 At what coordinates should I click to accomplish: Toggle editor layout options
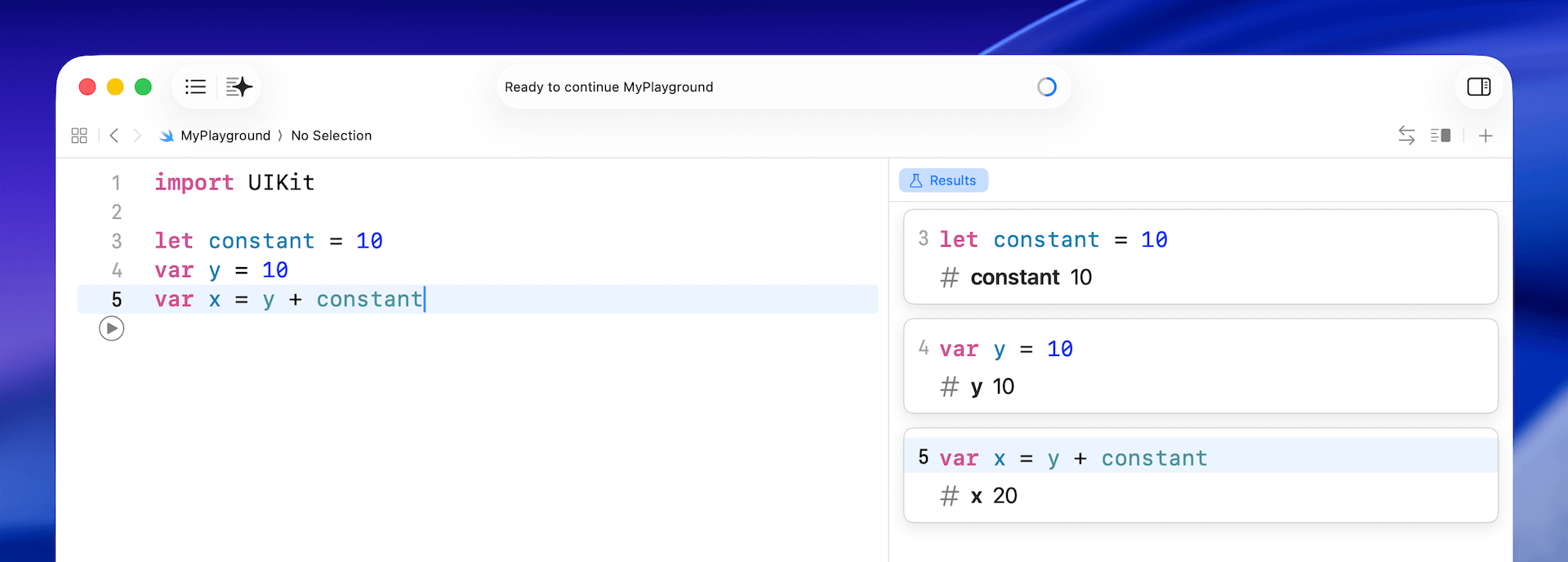[x=1441, y=136]
